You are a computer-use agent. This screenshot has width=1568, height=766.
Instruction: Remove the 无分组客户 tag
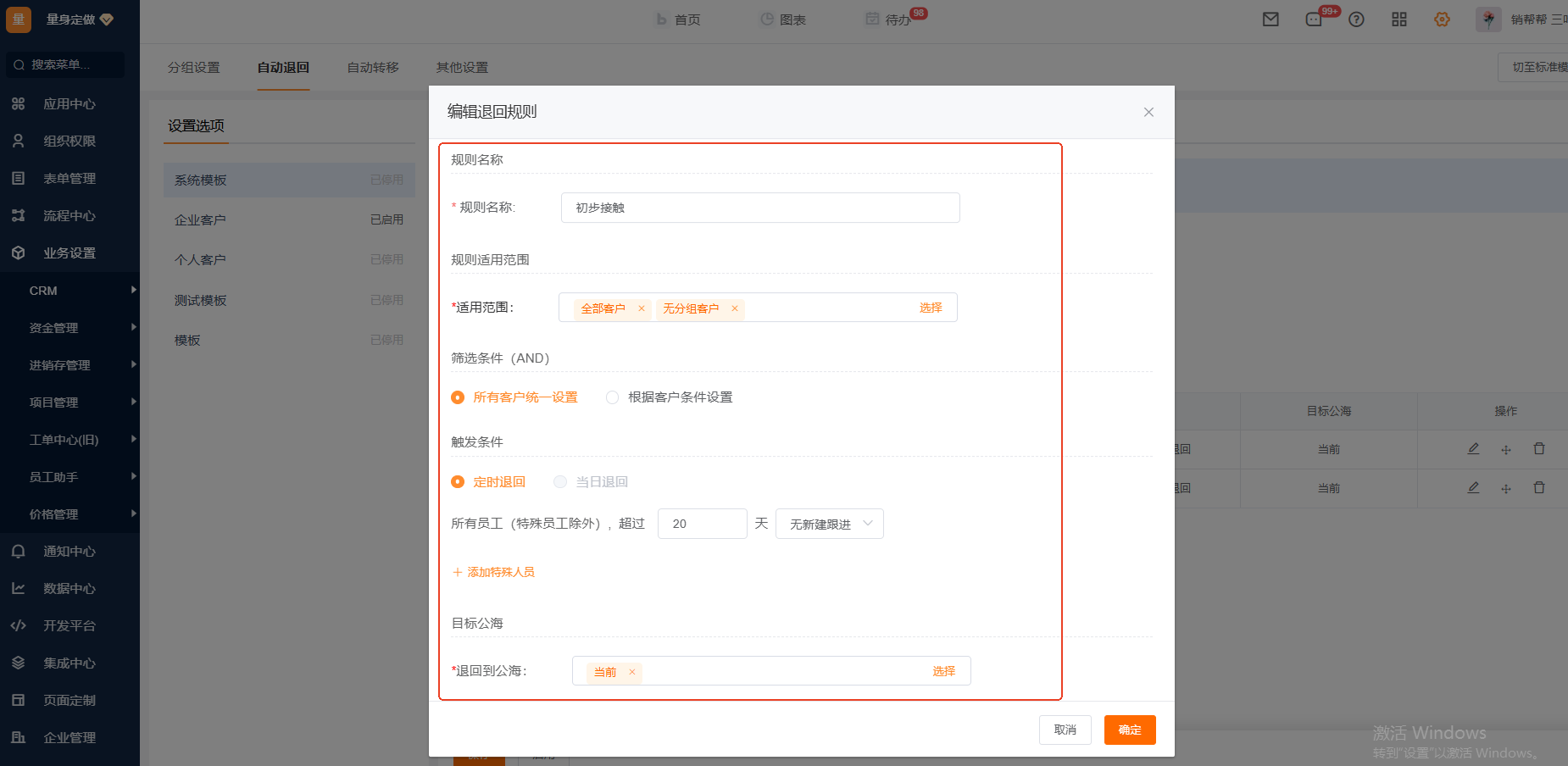pyautogui.click(x=735, y=308)
